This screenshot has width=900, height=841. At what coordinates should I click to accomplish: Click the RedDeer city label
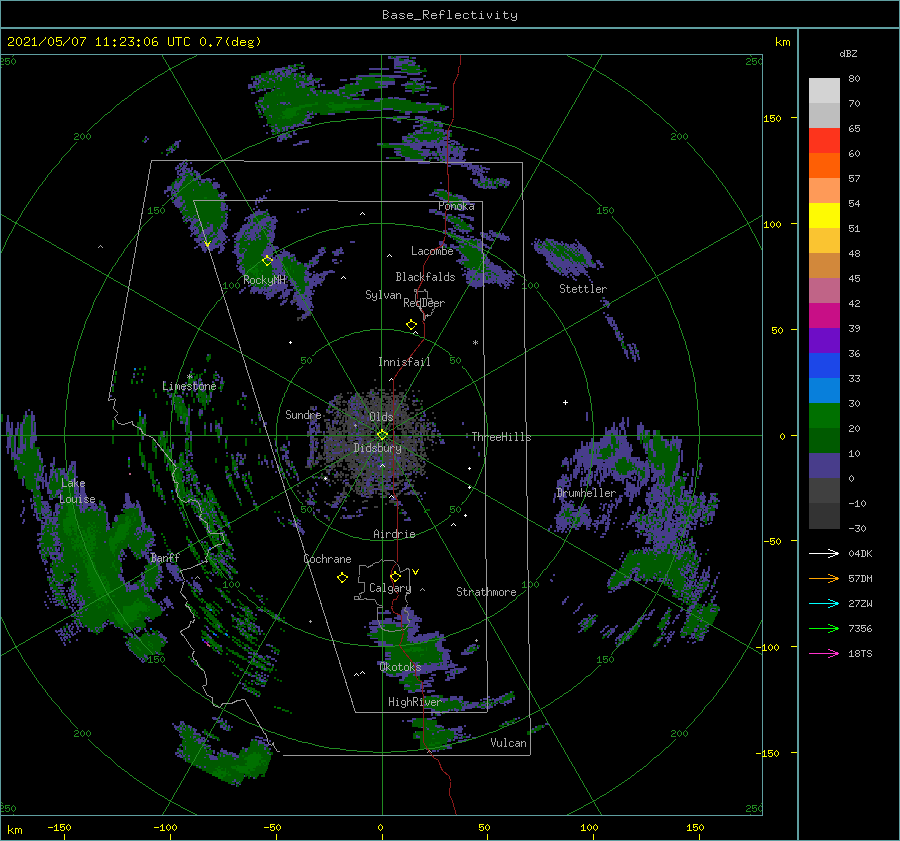click(424, 303)
